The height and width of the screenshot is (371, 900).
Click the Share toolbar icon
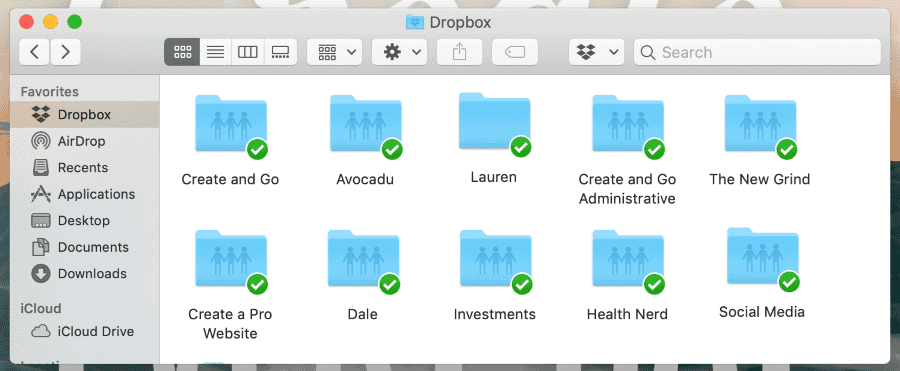460,52
